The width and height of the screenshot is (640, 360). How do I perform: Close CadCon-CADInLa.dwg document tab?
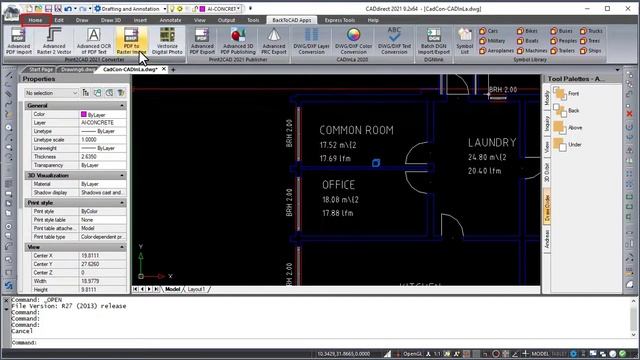point(164,69)
